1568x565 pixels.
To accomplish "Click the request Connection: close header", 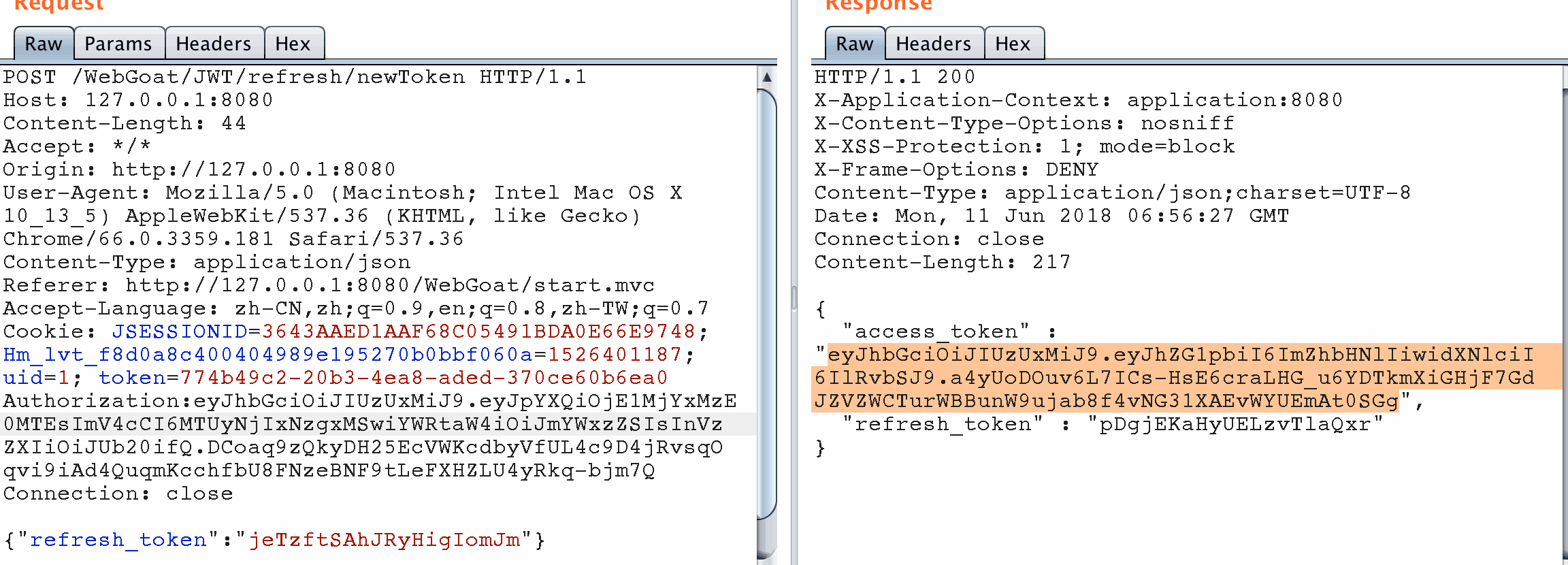I will [x=118, y=494].
